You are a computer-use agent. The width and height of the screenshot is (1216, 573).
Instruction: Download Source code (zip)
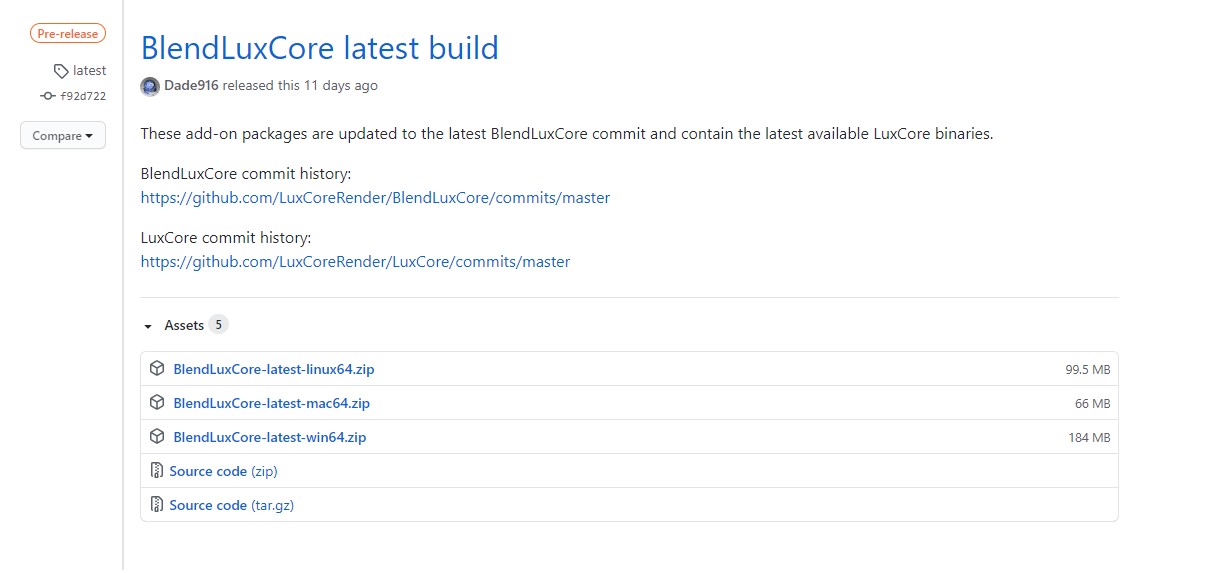(223, 471)
